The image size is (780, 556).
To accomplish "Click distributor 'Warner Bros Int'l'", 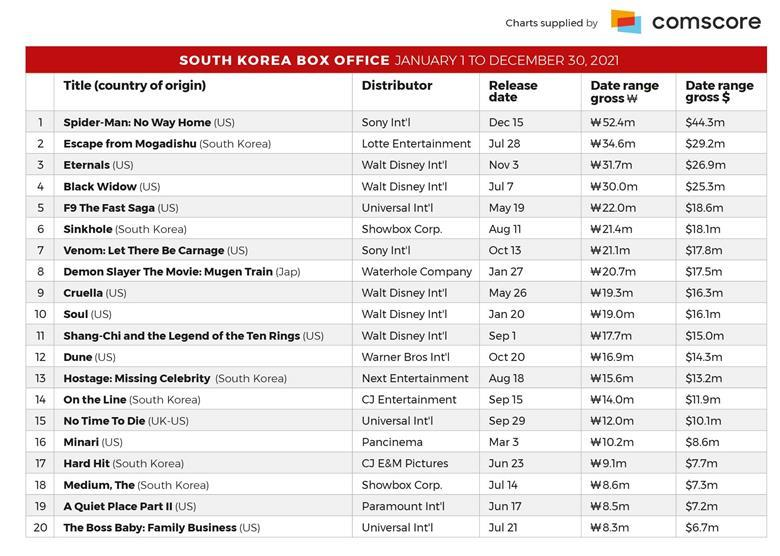I will tap(405, 357).
